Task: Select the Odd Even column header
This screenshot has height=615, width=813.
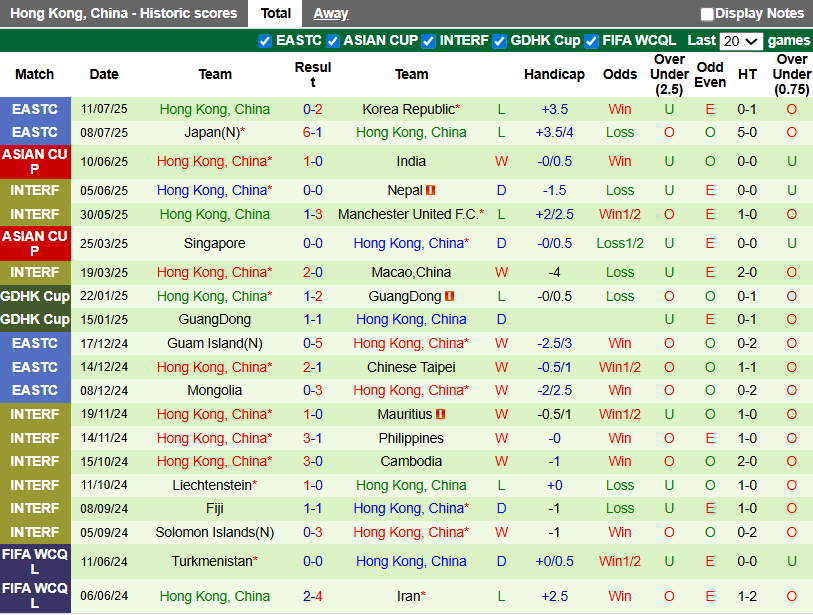Action: click(710, 74)
